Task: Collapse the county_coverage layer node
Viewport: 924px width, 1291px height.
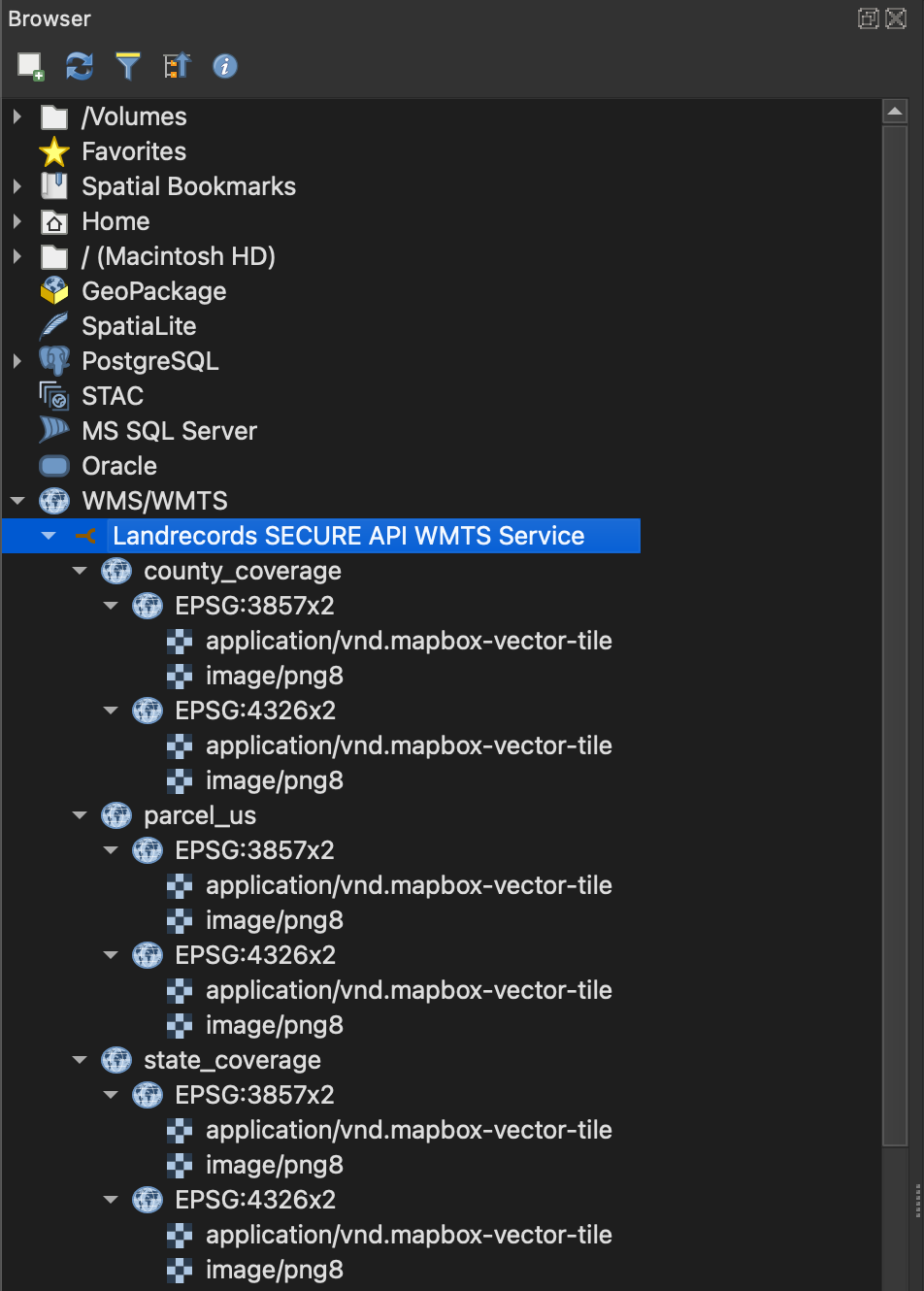Action: [x=80, y=571]
